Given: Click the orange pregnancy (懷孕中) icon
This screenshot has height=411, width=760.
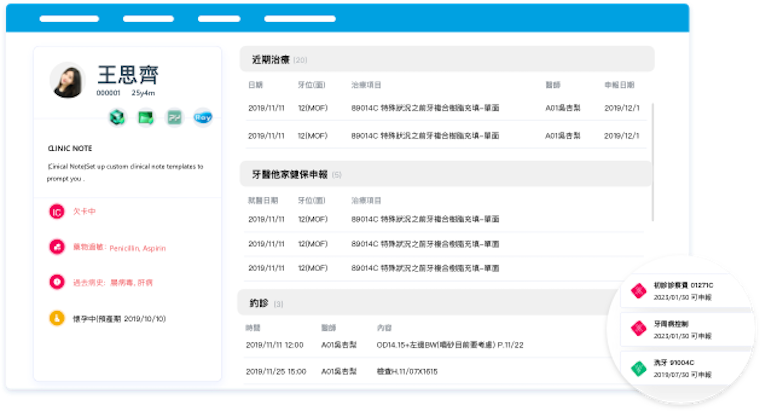Looking at the screenshot, I should tap(57, 318).
